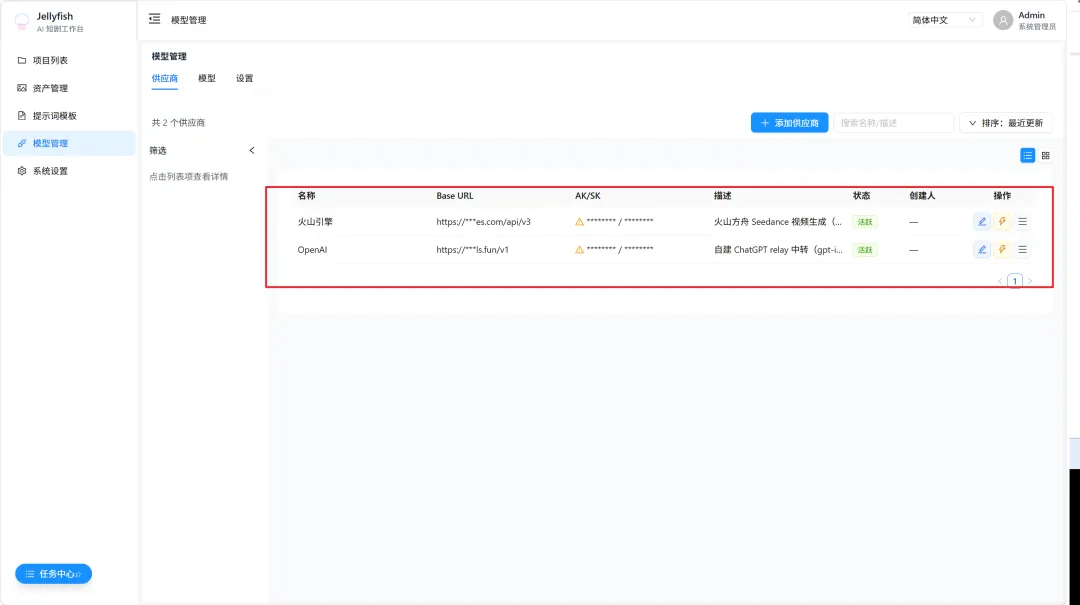Click the Jellyfish logo icon
The height and width of the screenshot is (605, 1080).
[x=22, y=22]
